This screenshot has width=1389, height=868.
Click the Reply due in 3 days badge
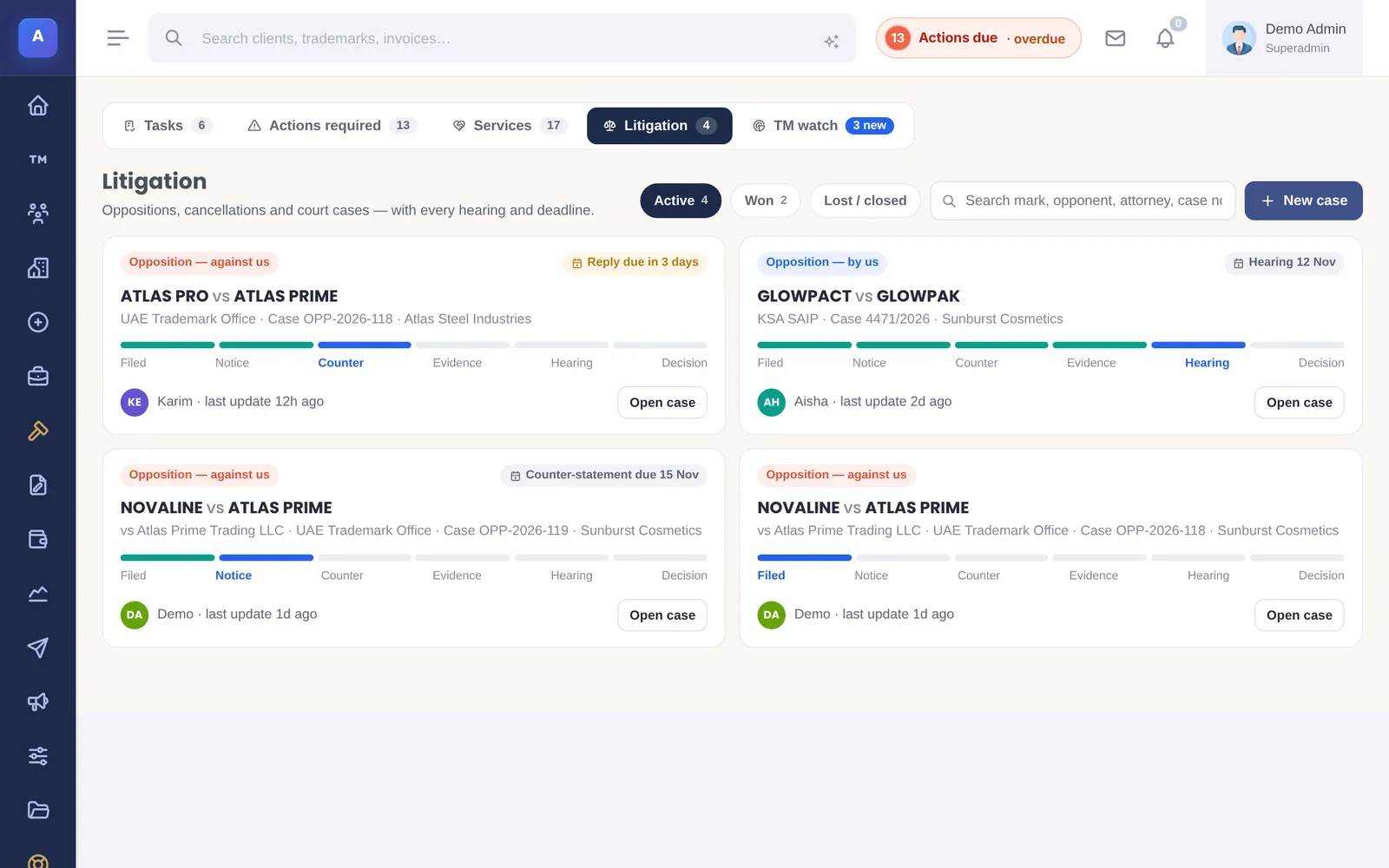635,262
